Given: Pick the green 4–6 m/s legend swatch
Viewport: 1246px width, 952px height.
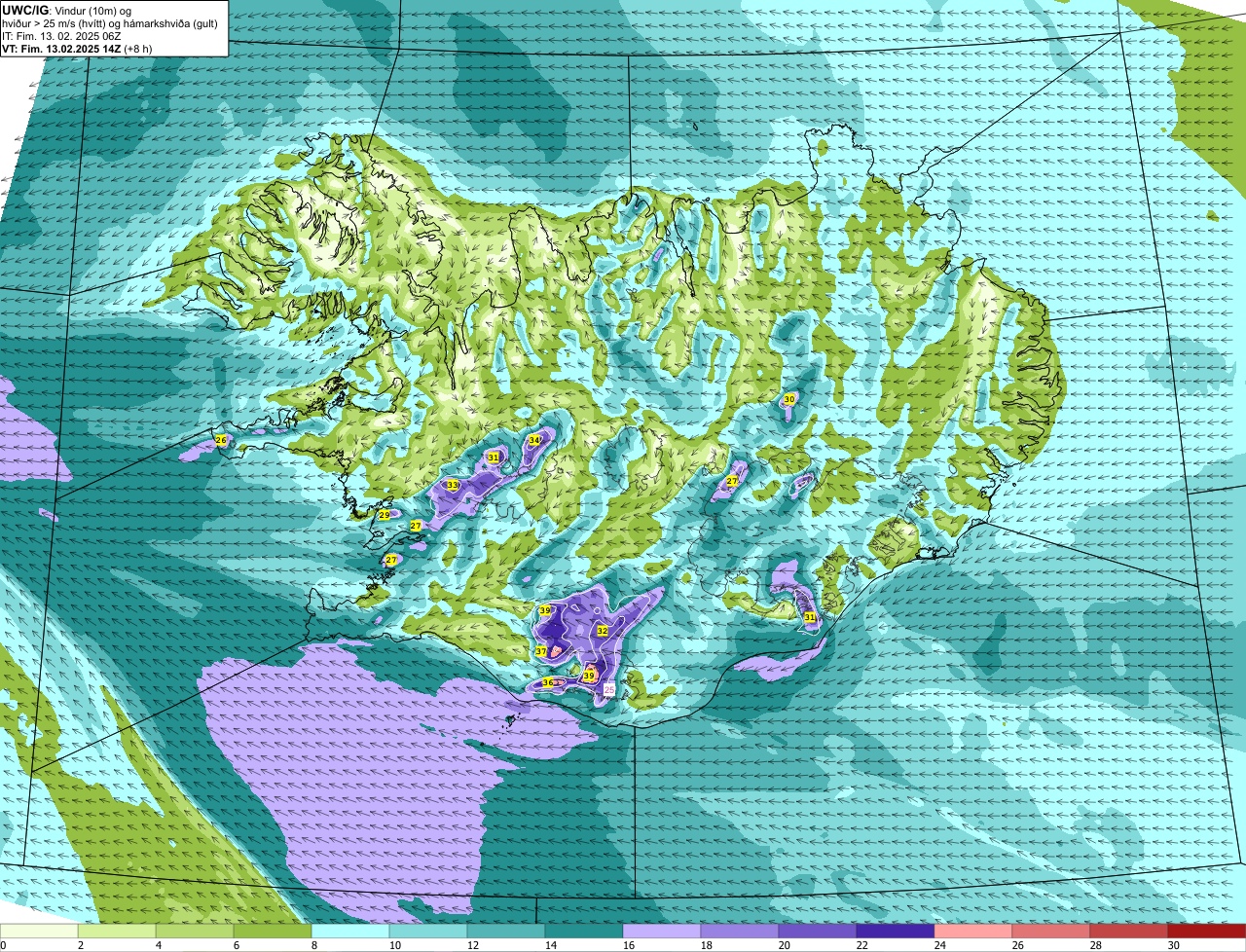Looking at the screenshot, I should 195,931.
